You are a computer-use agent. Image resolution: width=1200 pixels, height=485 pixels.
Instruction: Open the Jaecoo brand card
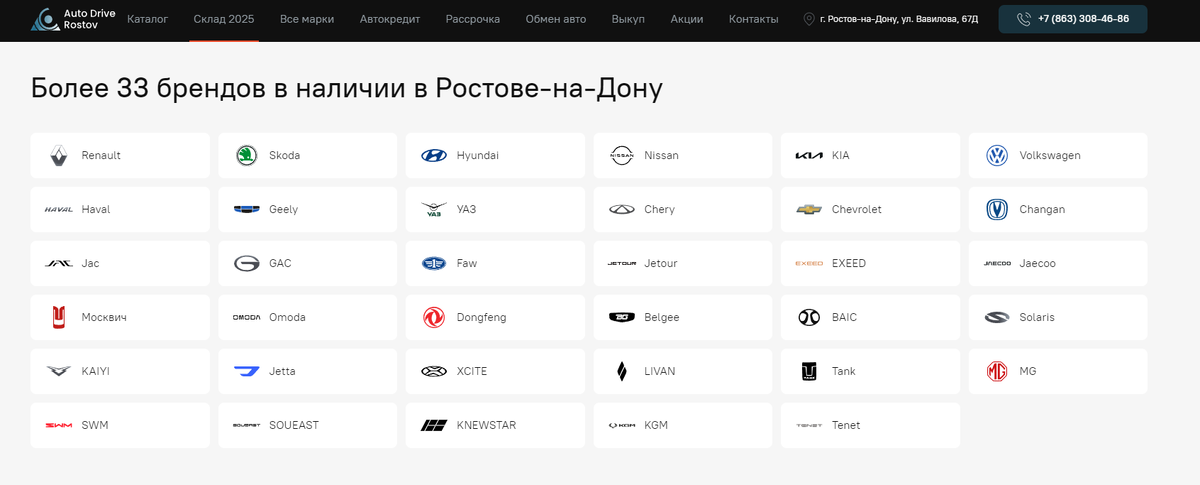click(1058, 264)
